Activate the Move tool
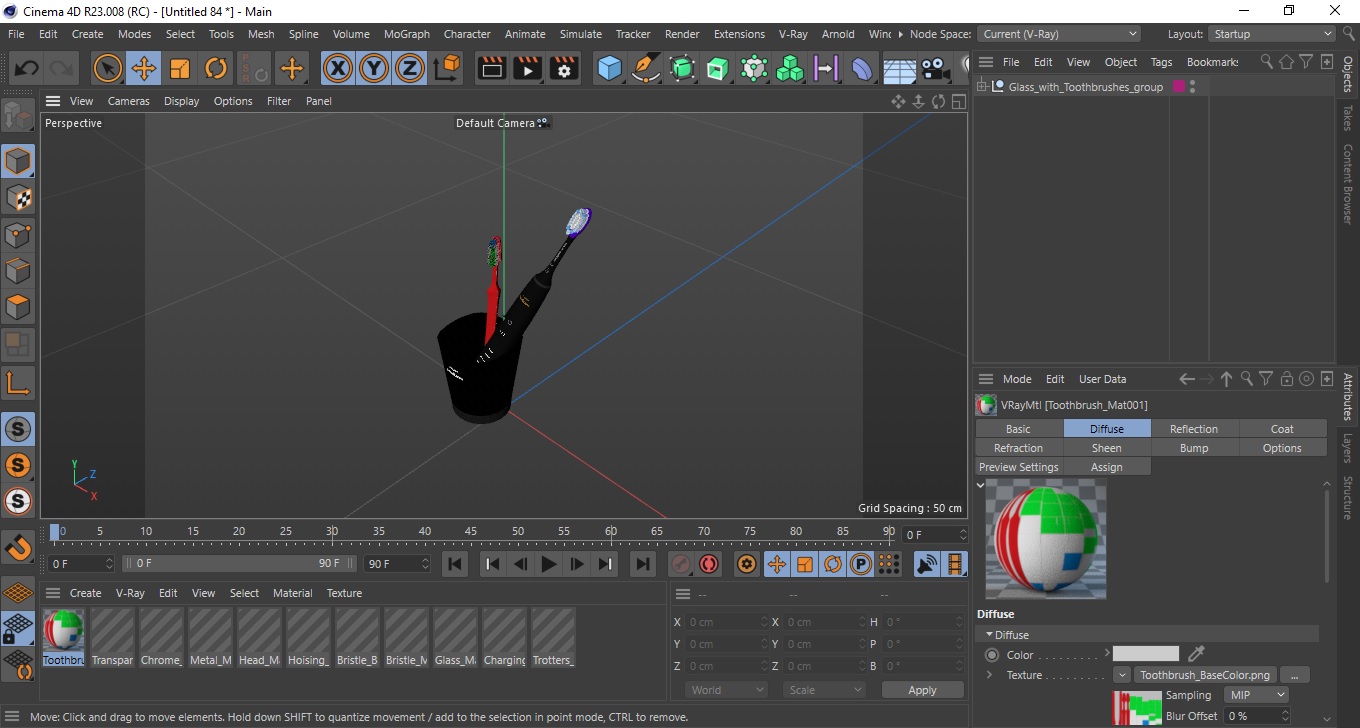 143,68
